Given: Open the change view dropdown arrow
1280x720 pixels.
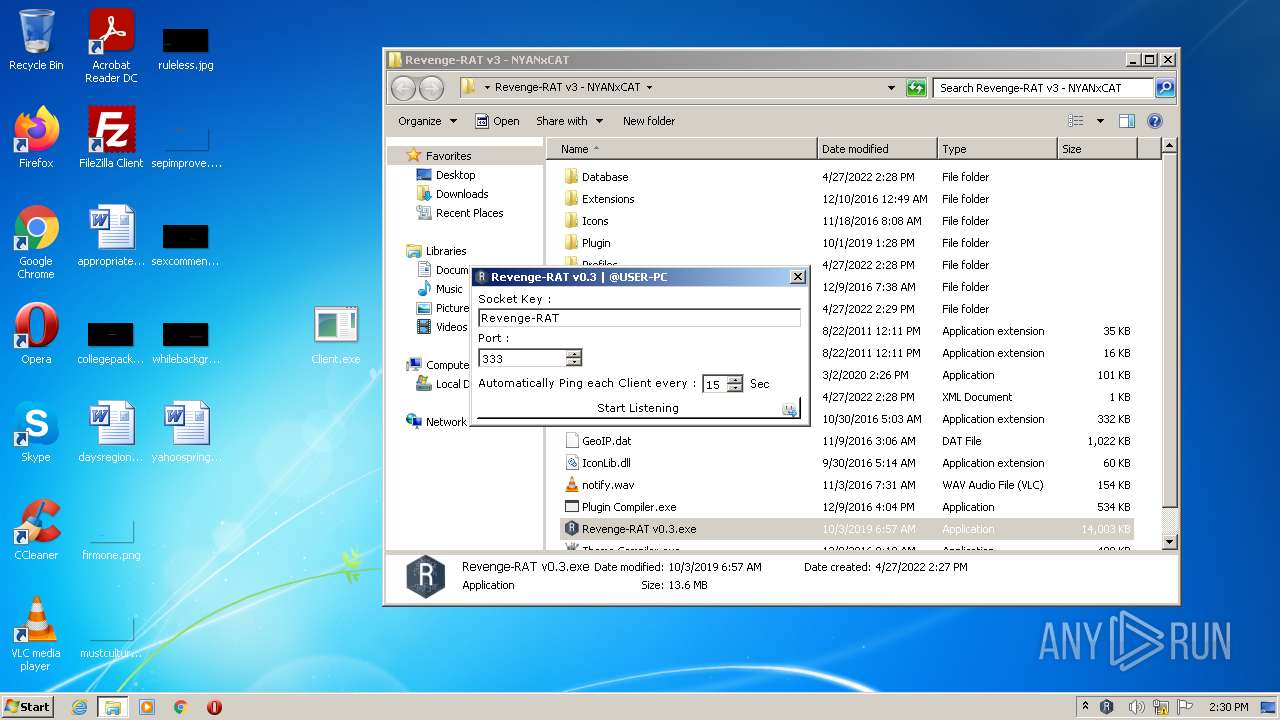Looking at the screenshot, I should [1100, 121].
